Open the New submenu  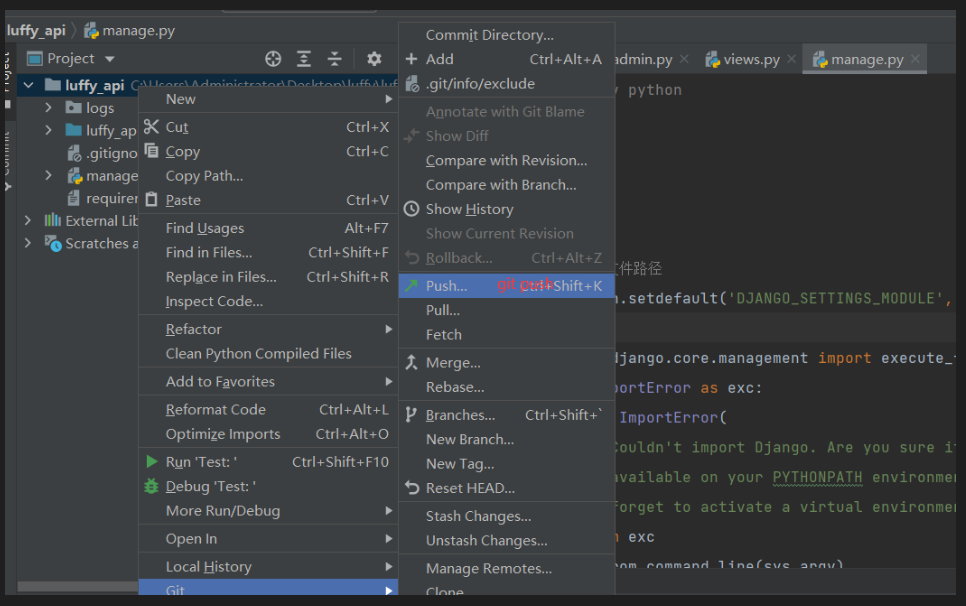tap(269, 99)
